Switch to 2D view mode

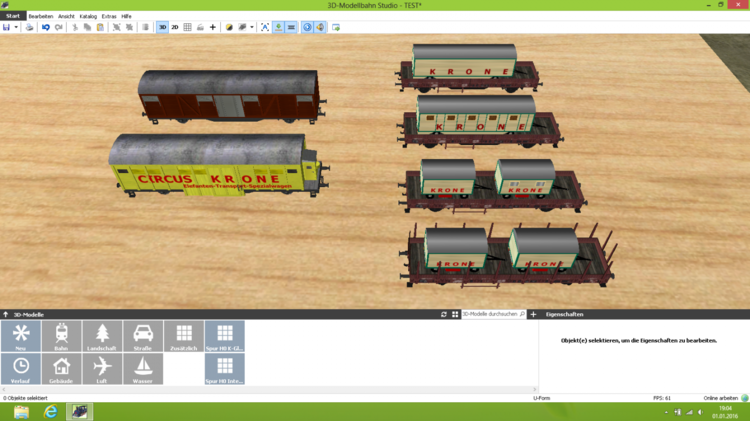[175, 27]
